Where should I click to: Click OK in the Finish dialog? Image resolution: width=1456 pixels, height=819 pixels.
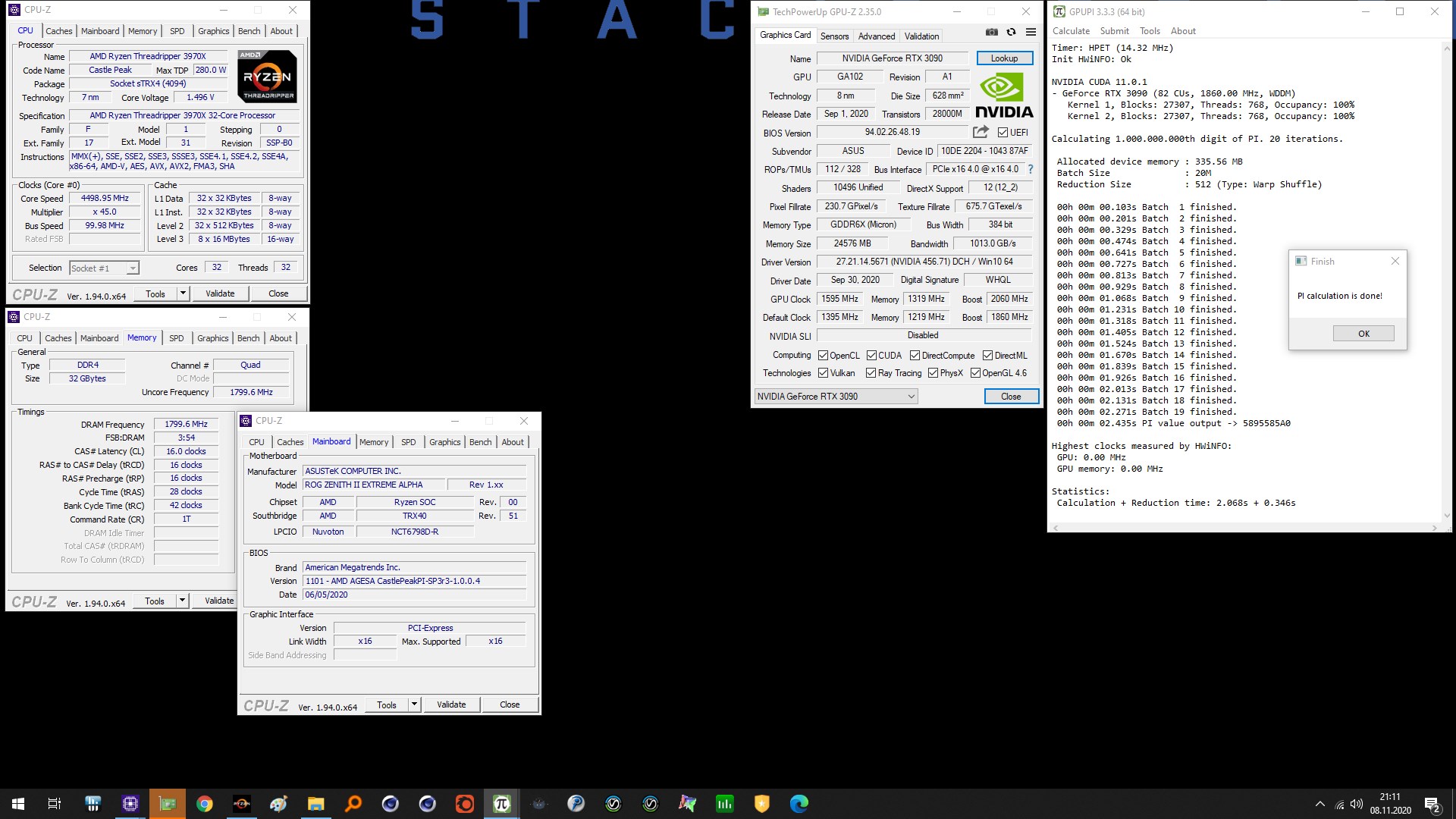[1363, 334]
